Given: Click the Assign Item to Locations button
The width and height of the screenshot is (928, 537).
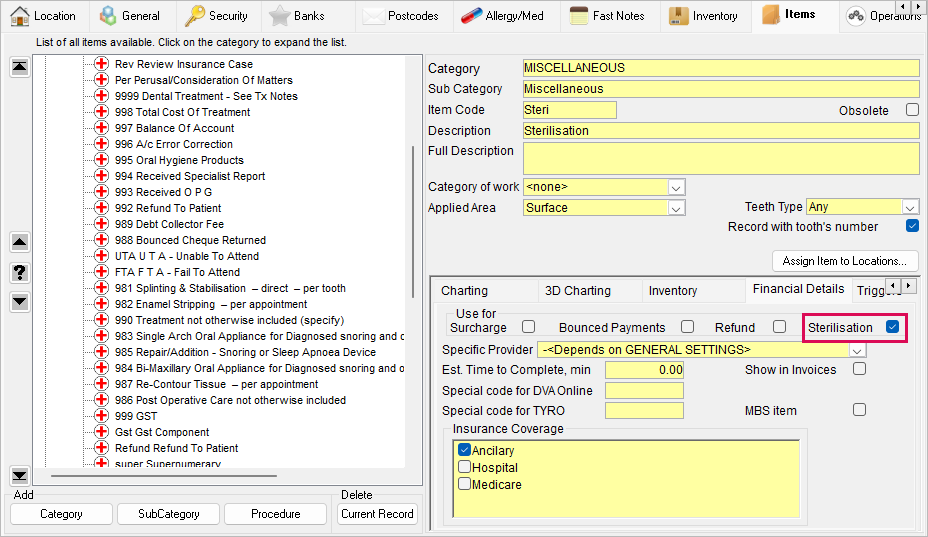Looking at the screenshot, I should 844,261.
